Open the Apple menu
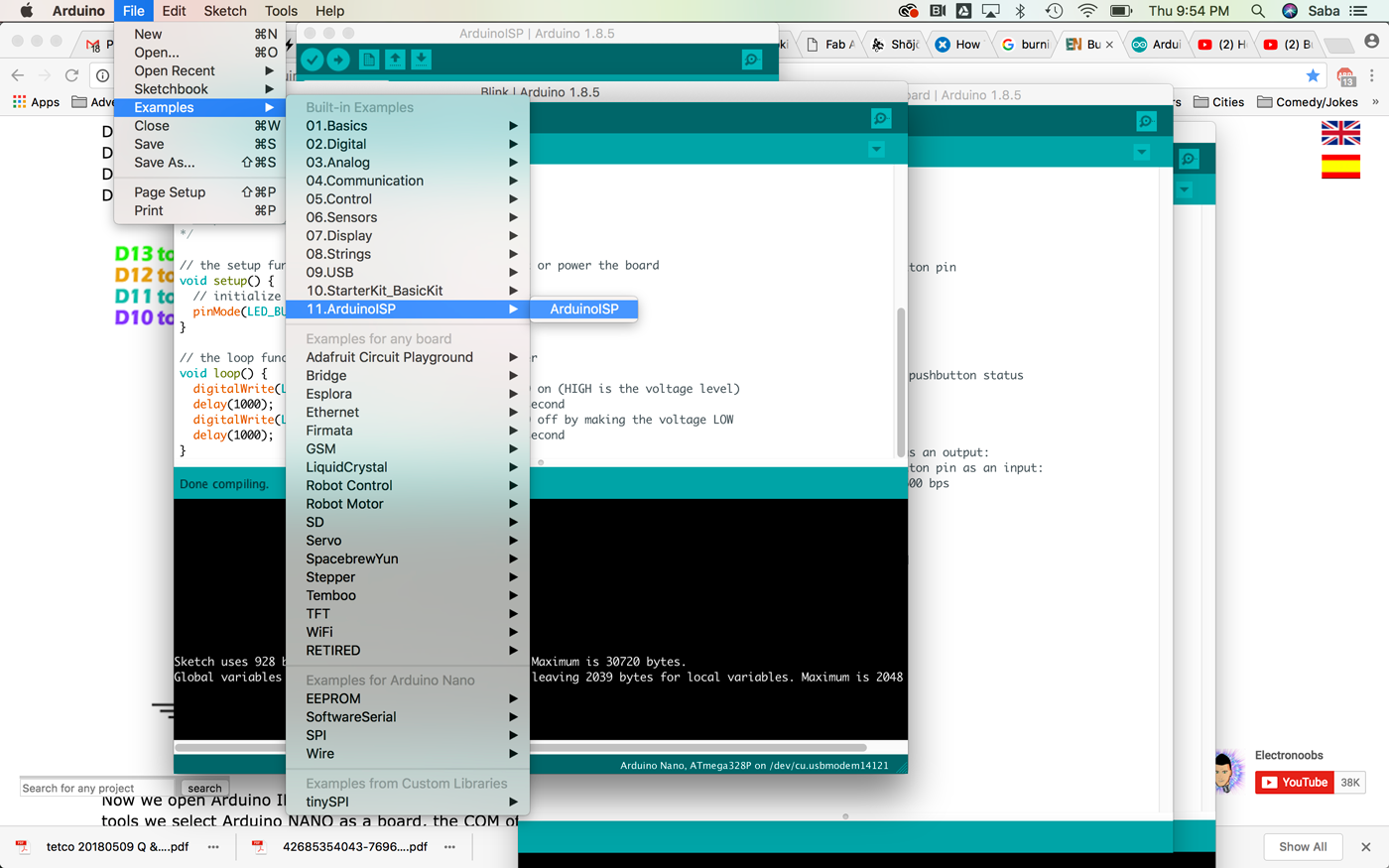This screenshot has height=868, width=1389. [x=27, y=11]
